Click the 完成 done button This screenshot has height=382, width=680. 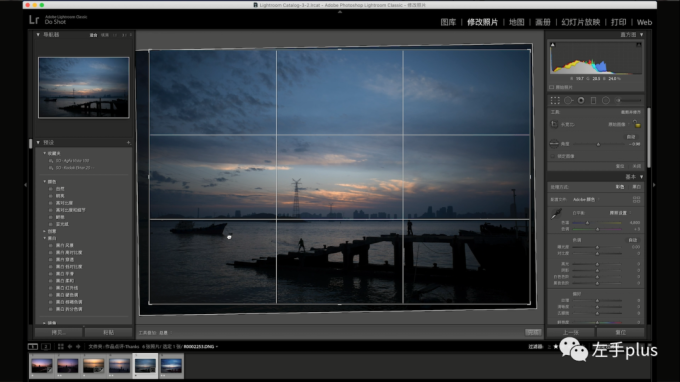[533, 333]
